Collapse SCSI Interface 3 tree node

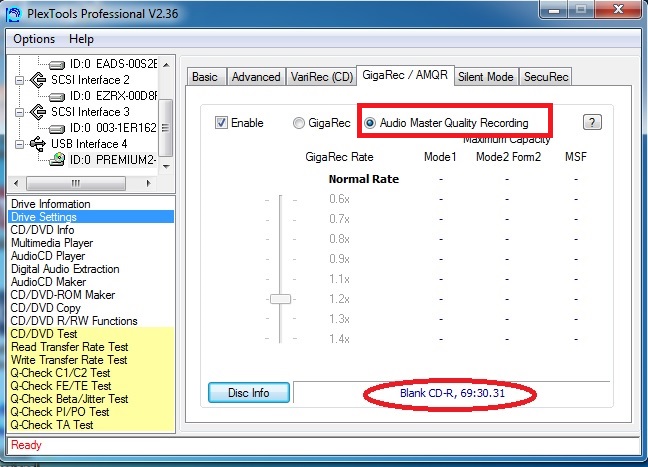tap(19, 112)
